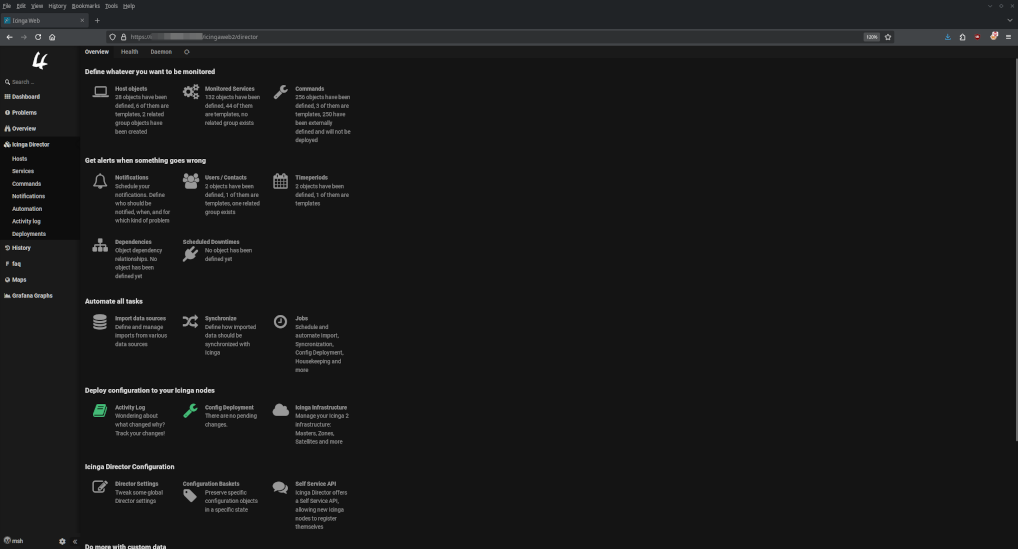Screen dimensions: 1018x549
Task: Click the Config Deployment link
Action: (229, 408)
